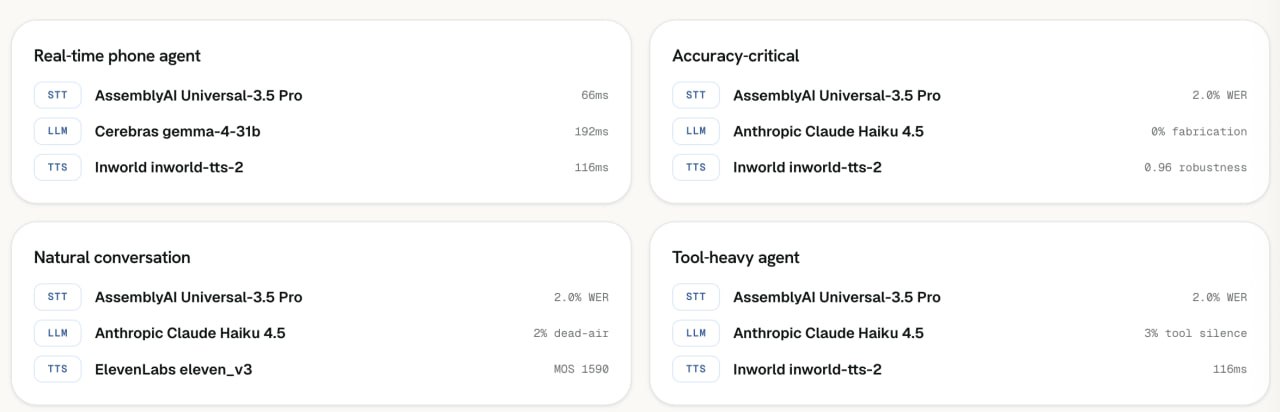Click the STT badge in Tool-heavy agent card
Image resolution: width=1280 pixels, height=412 pixels.
(695, 297)
